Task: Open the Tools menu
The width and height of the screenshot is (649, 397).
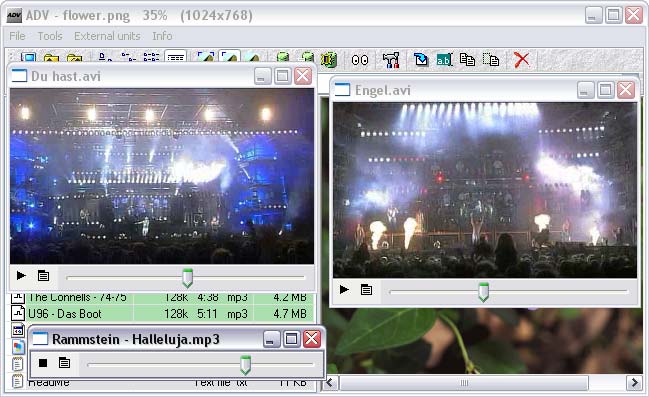Action: pyautogui.click(x=50, y=36)
